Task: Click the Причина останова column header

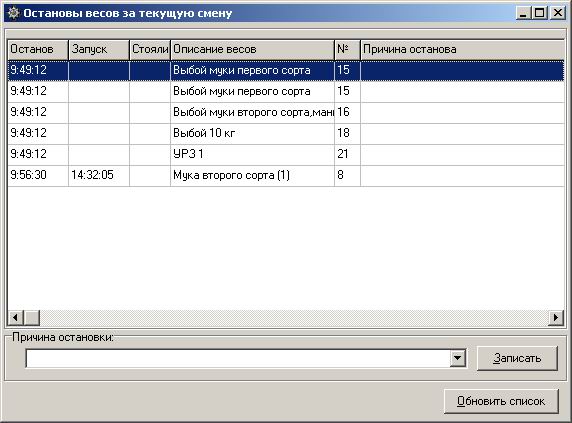Action: (462, 49)
